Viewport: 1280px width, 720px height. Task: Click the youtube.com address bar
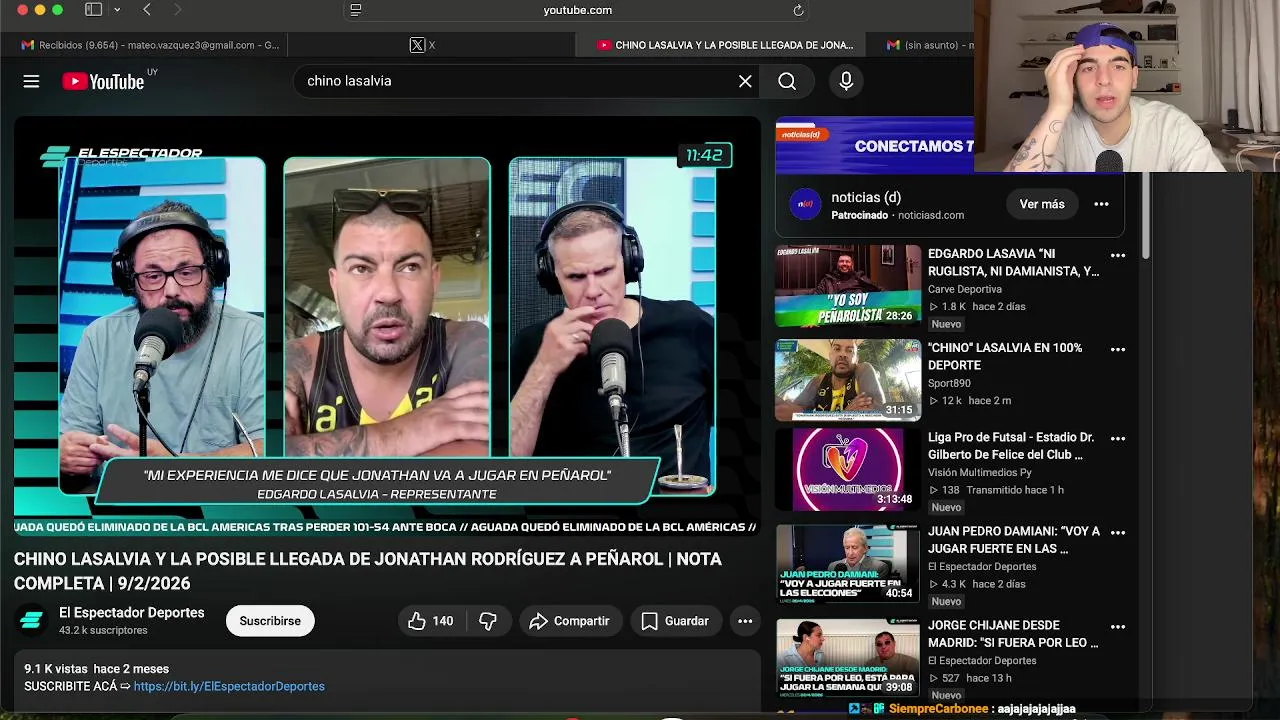577,10
